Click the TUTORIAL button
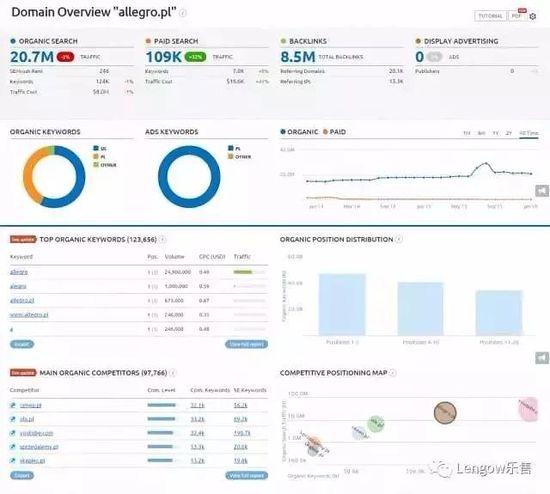The width and height of the screenshot is (550, 494). [490, 16]
